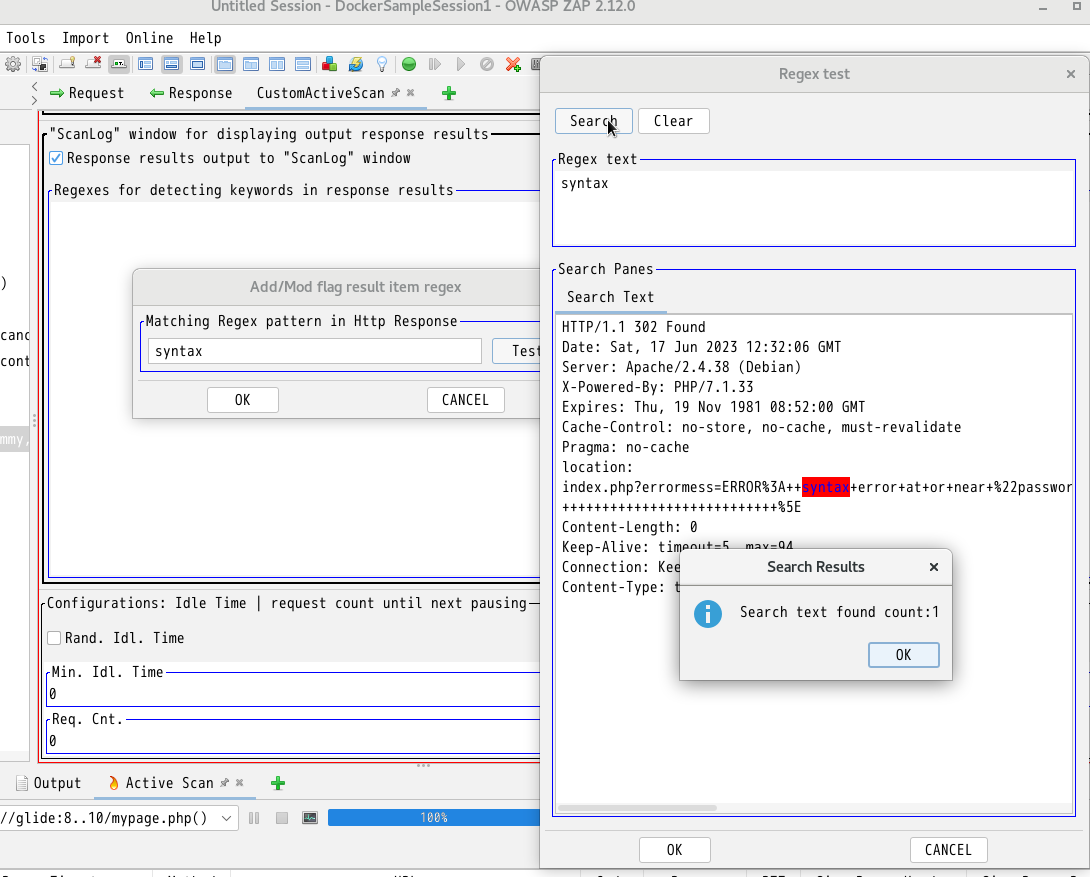The width and height of the screenshot is (1090, 877).
Task: Open scan progress details via the monitor icon
Action: [310, 817]
